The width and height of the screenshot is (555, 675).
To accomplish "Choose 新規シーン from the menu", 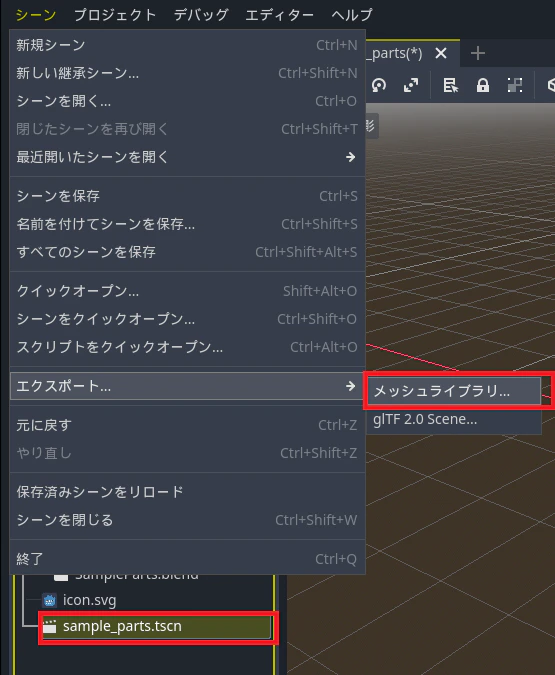I will pos(187,45).
